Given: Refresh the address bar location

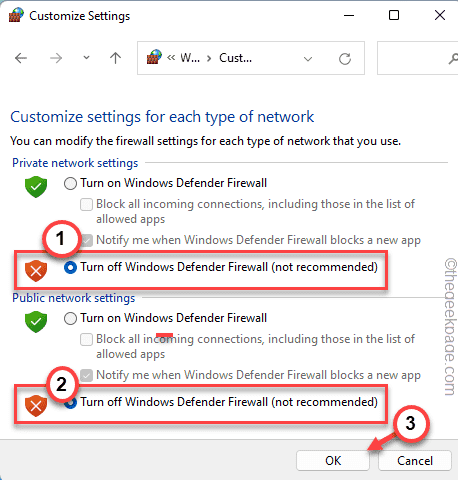Looking at the screenshot, I should tap(345, 59).
